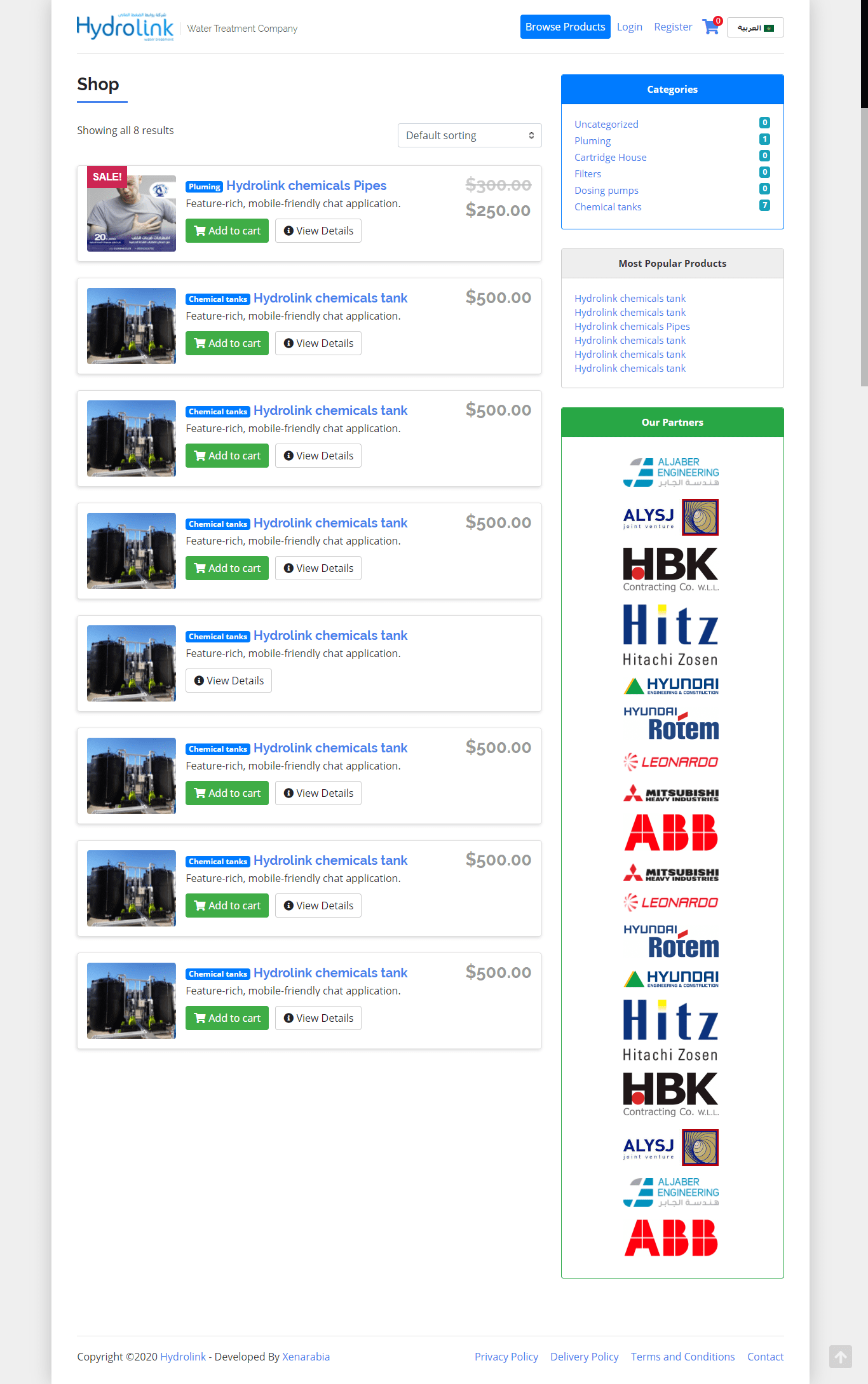Switch language to Arabic

[755, 28]
